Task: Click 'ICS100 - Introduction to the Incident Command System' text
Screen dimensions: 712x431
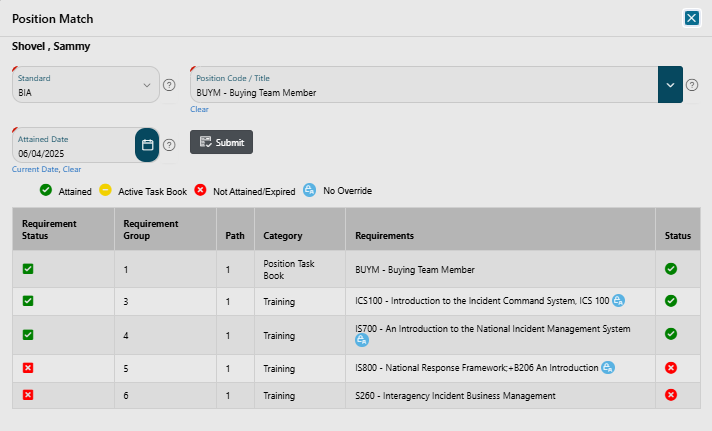Action: 482,301
